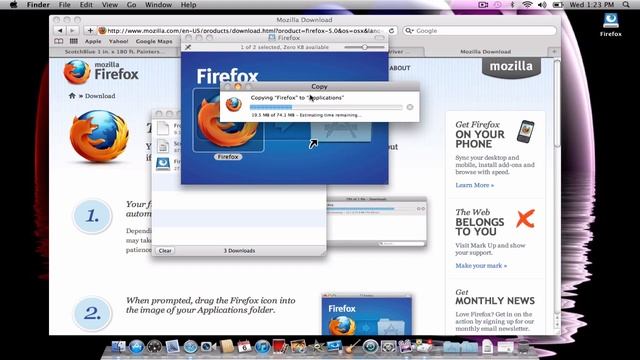Click the phone image beside Get Firefox
640x360 pixels.
(x=526, y=131)
